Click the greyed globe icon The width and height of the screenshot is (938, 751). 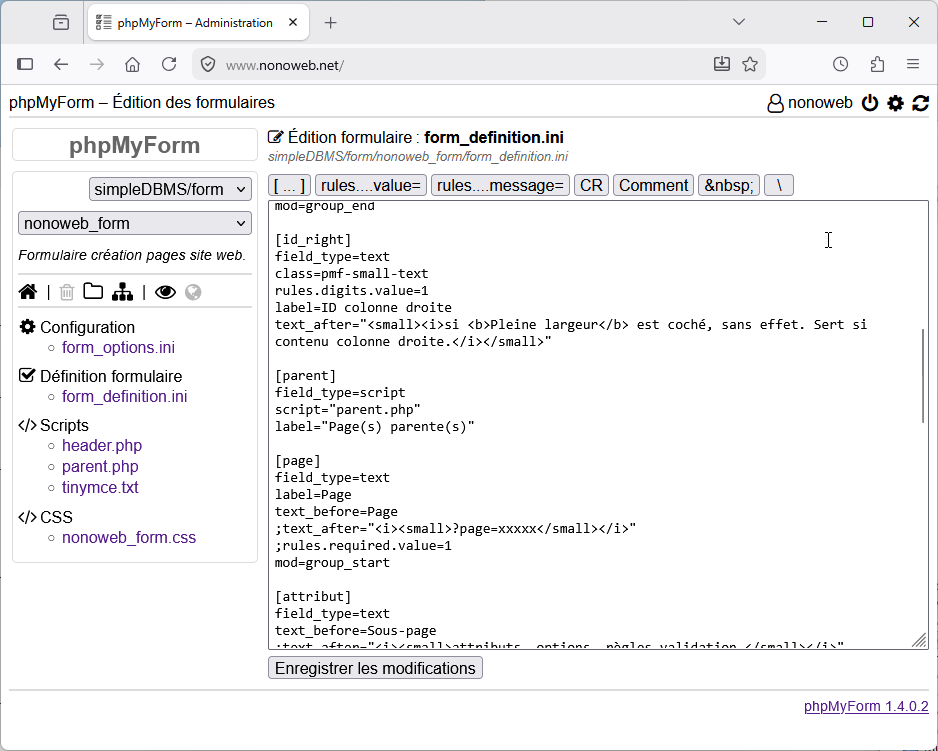tap(193, 292)
